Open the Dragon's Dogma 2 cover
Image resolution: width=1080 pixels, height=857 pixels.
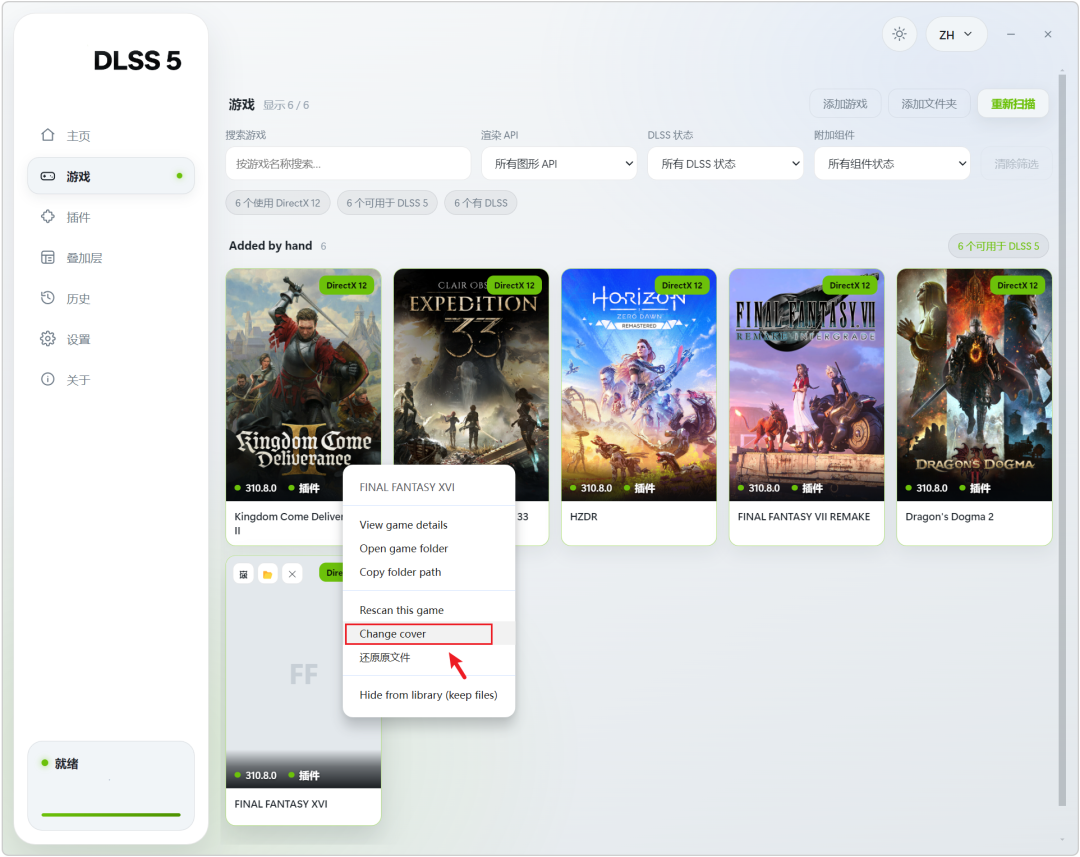click(975, 384)
